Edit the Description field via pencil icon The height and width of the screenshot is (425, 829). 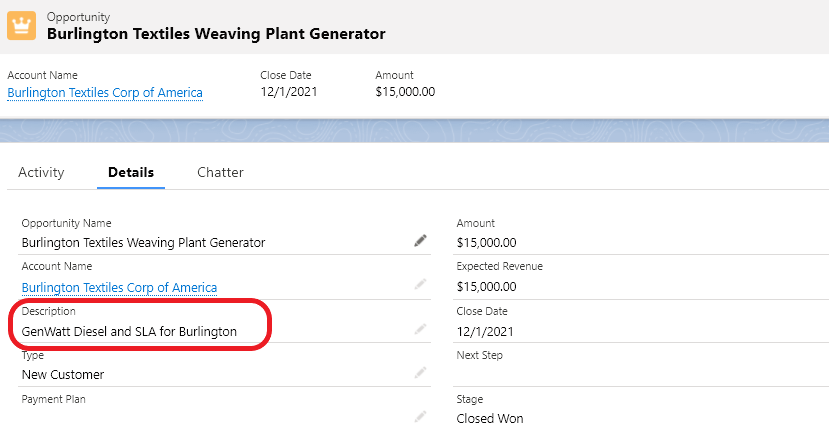(x=421, y=329)
